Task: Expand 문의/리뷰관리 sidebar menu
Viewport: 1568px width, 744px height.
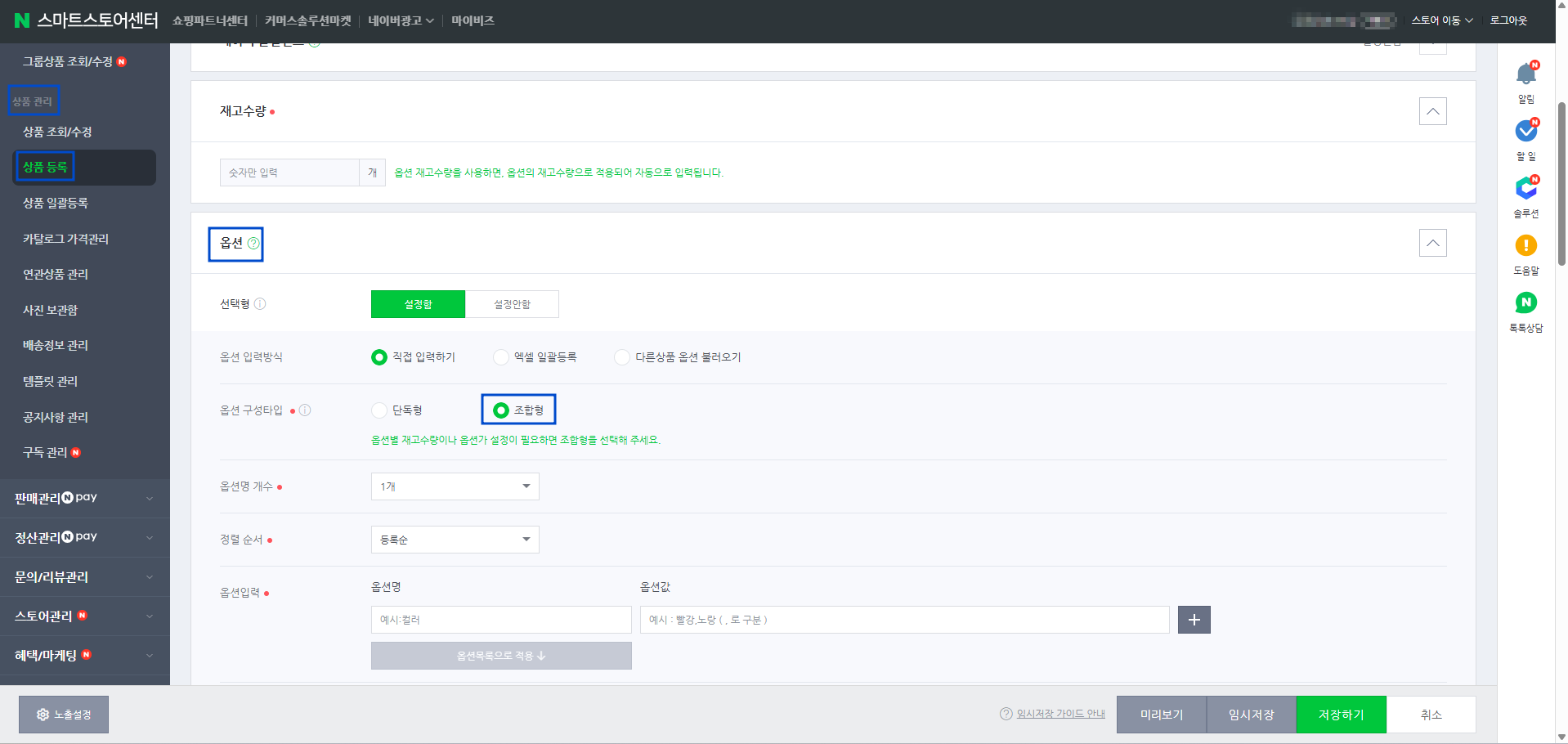Action: click(85, 577)
